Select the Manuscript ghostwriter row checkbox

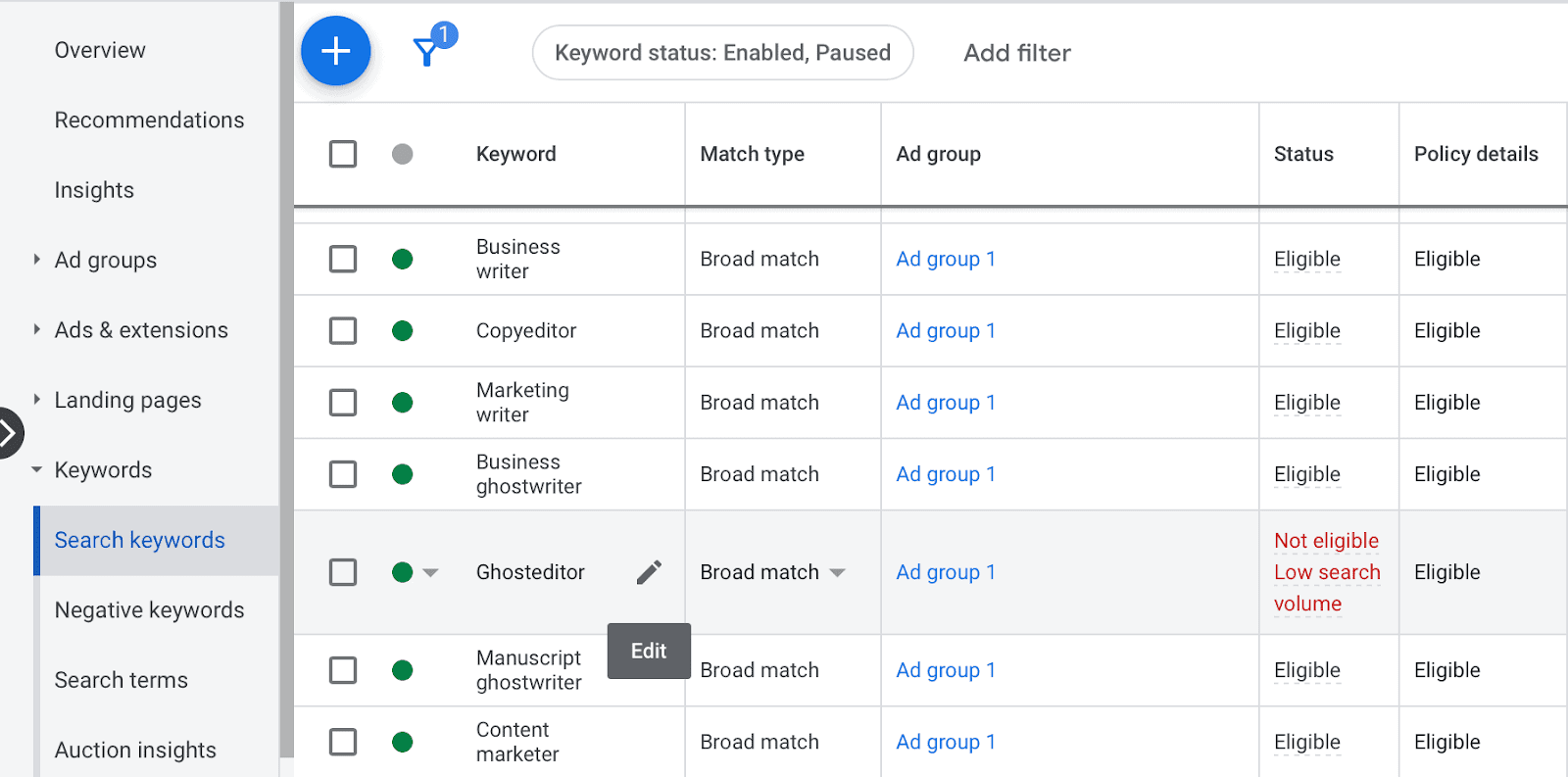point(343,671)
